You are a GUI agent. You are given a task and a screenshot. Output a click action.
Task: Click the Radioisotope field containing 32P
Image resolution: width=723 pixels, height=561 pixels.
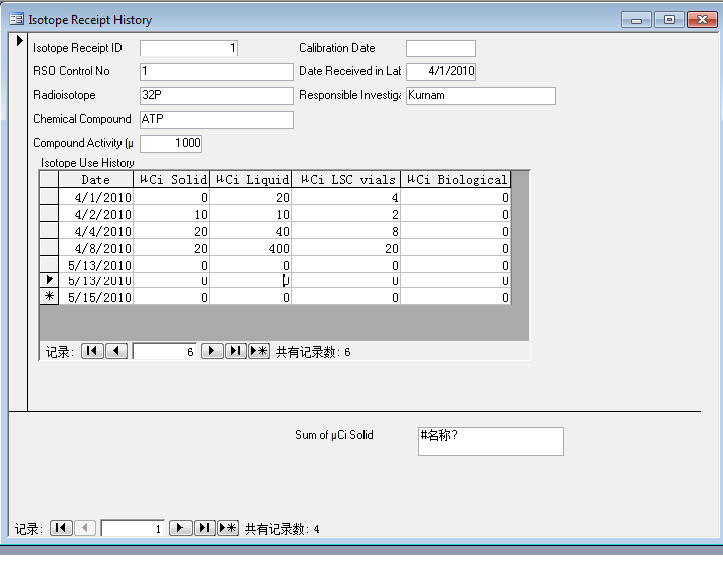coord(217,95)
